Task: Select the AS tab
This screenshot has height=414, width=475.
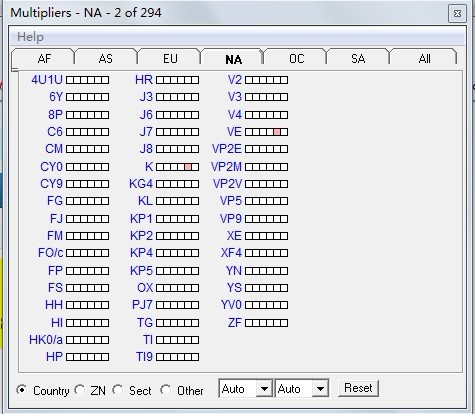Action: pos(106,59)
